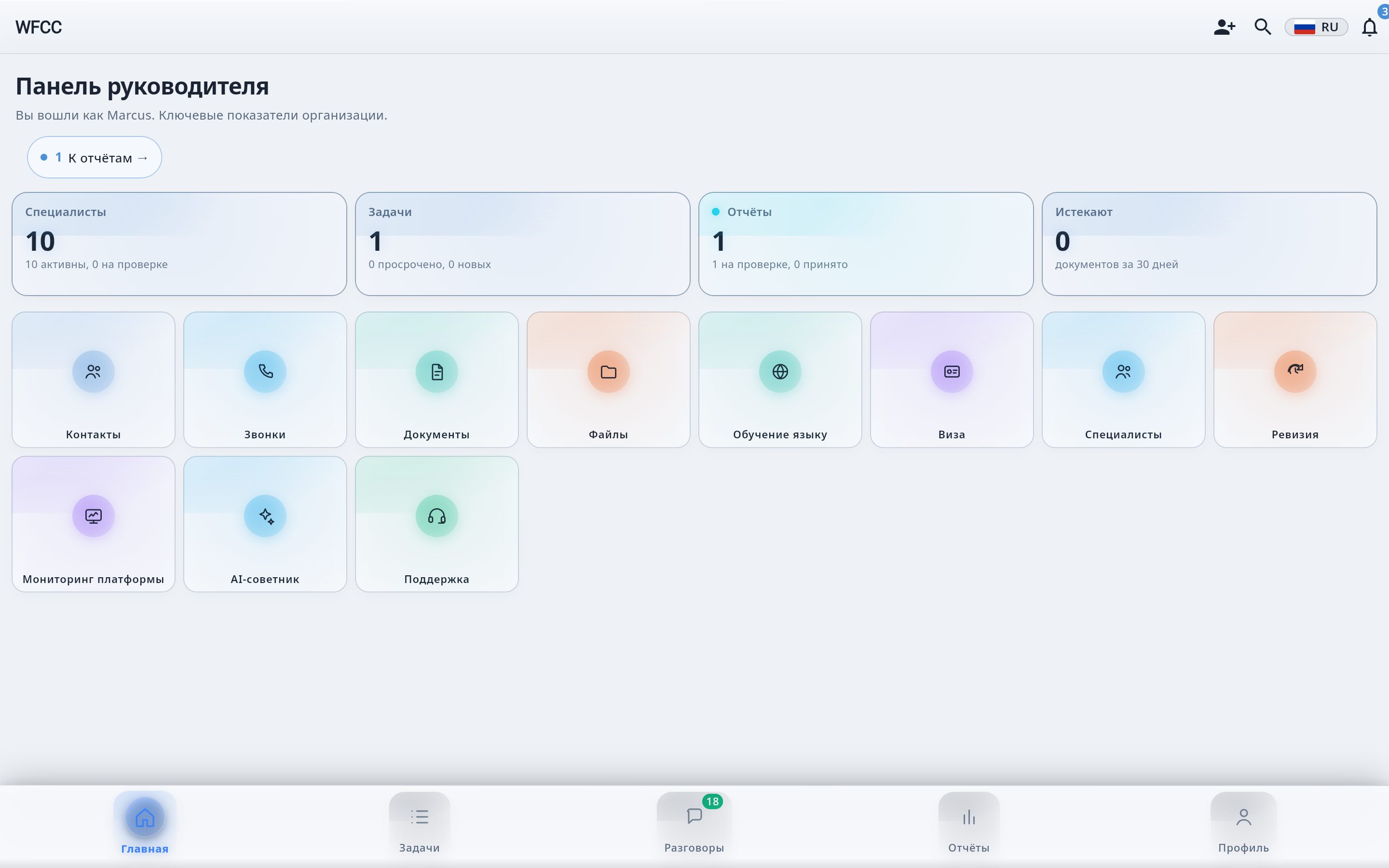Open Platform Monitoring (Мониторинг платформы) tile
The width and height of the screenshot is (1389, 868).
(93, 524)
